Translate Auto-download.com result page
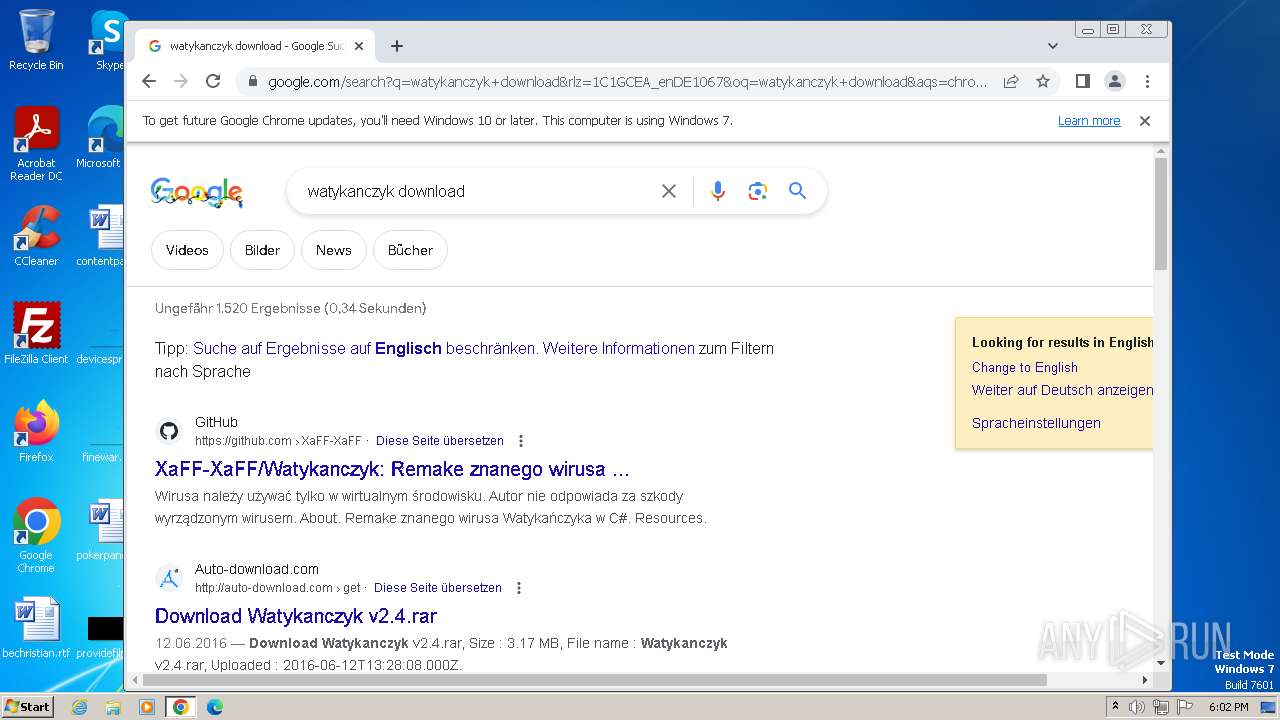 point(438,588)
